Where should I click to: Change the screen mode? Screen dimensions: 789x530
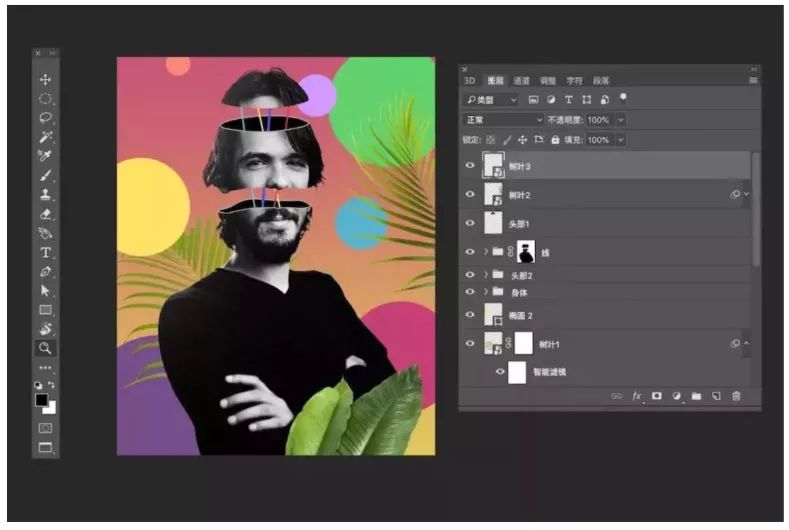click(x=45, y=447)
